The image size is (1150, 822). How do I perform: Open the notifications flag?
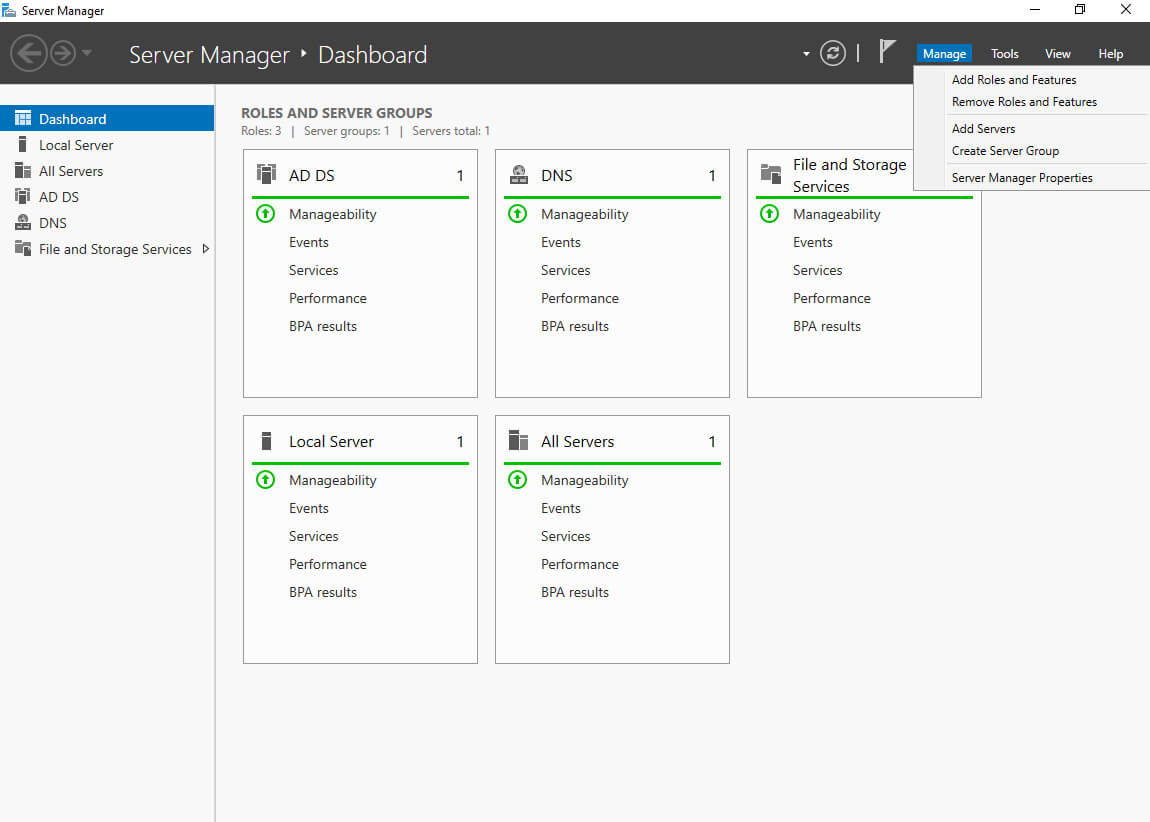point(887,51)
